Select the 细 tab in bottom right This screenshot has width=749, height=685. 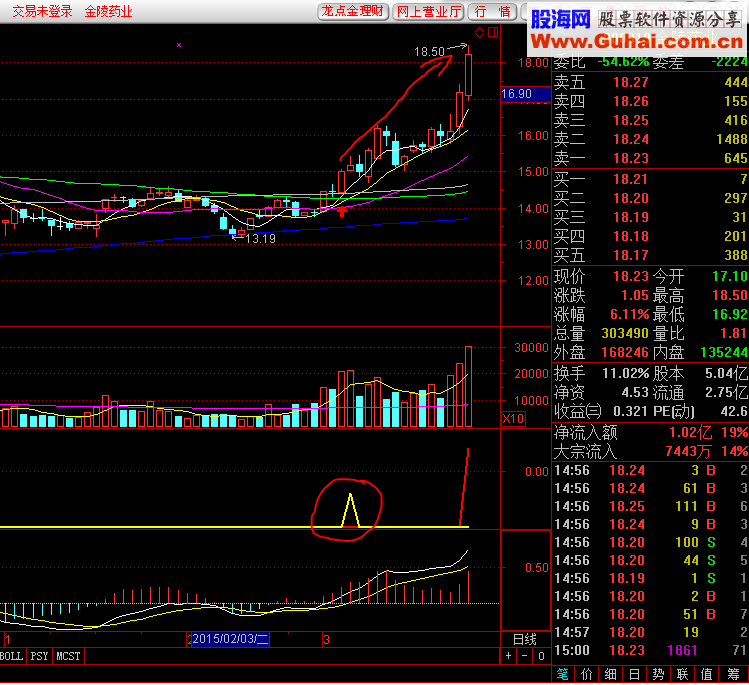610,674
